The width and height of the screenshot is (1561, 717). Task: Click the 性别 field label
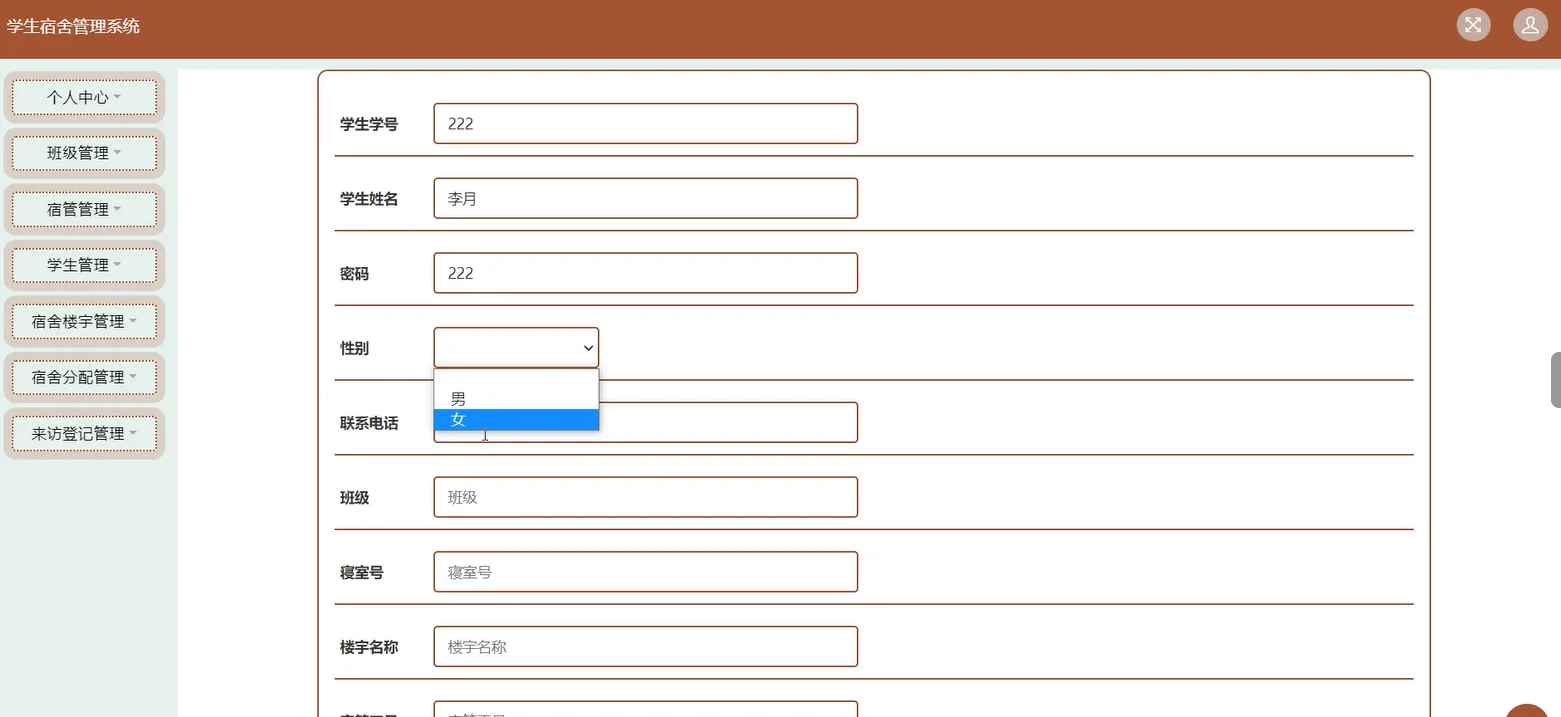click(x=354, y=348)
